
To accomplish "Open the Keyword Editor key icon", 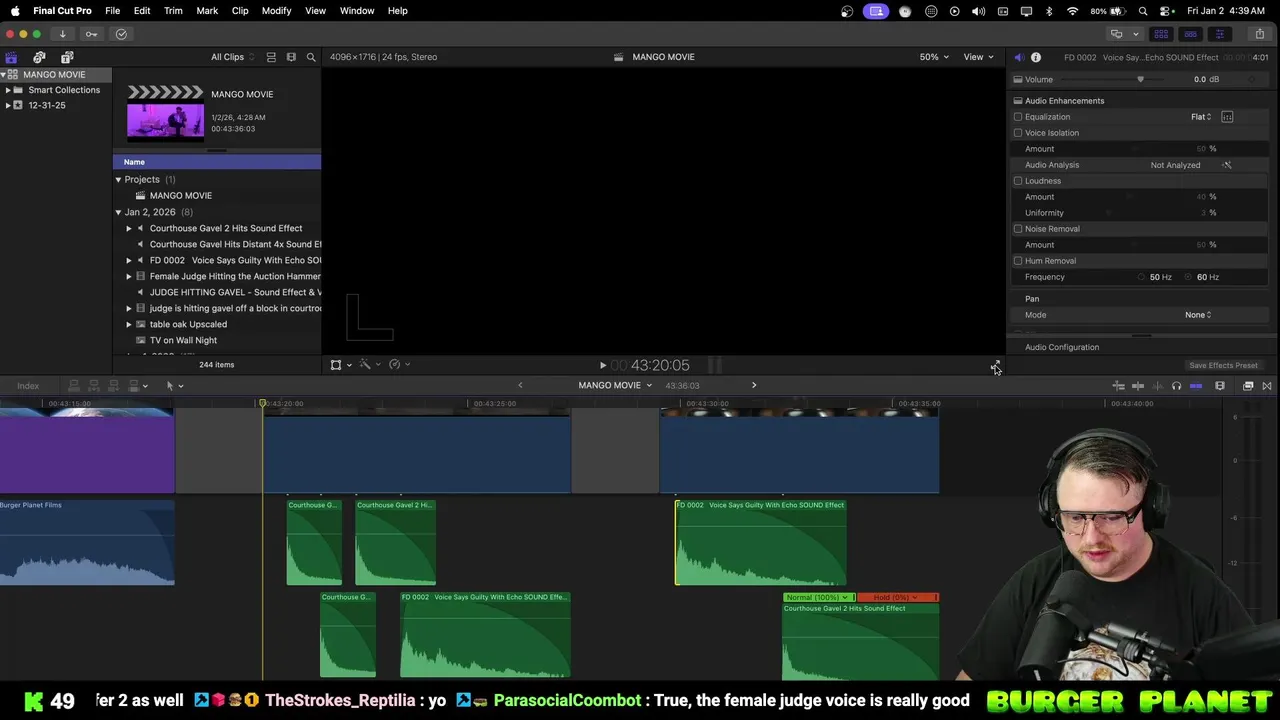I will (91, 34).
